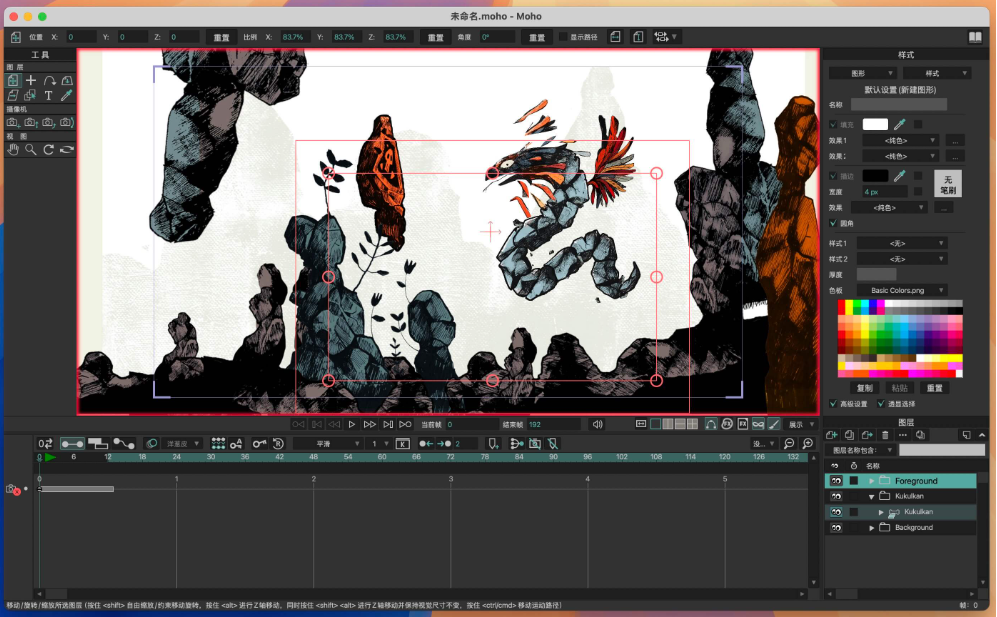This screenshot has height=617, width=997.
Task: Delete the layer using the trash icon
Action: (x=884, y=435)
